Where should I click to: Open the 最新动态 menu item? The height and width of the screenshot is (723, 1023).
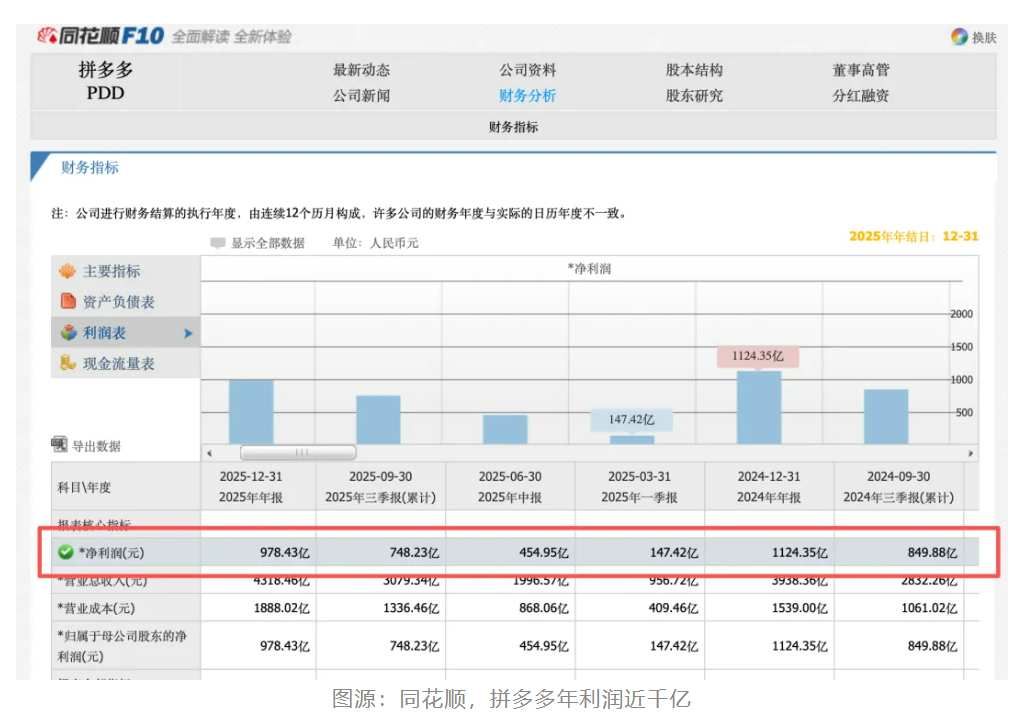(361, 70)
